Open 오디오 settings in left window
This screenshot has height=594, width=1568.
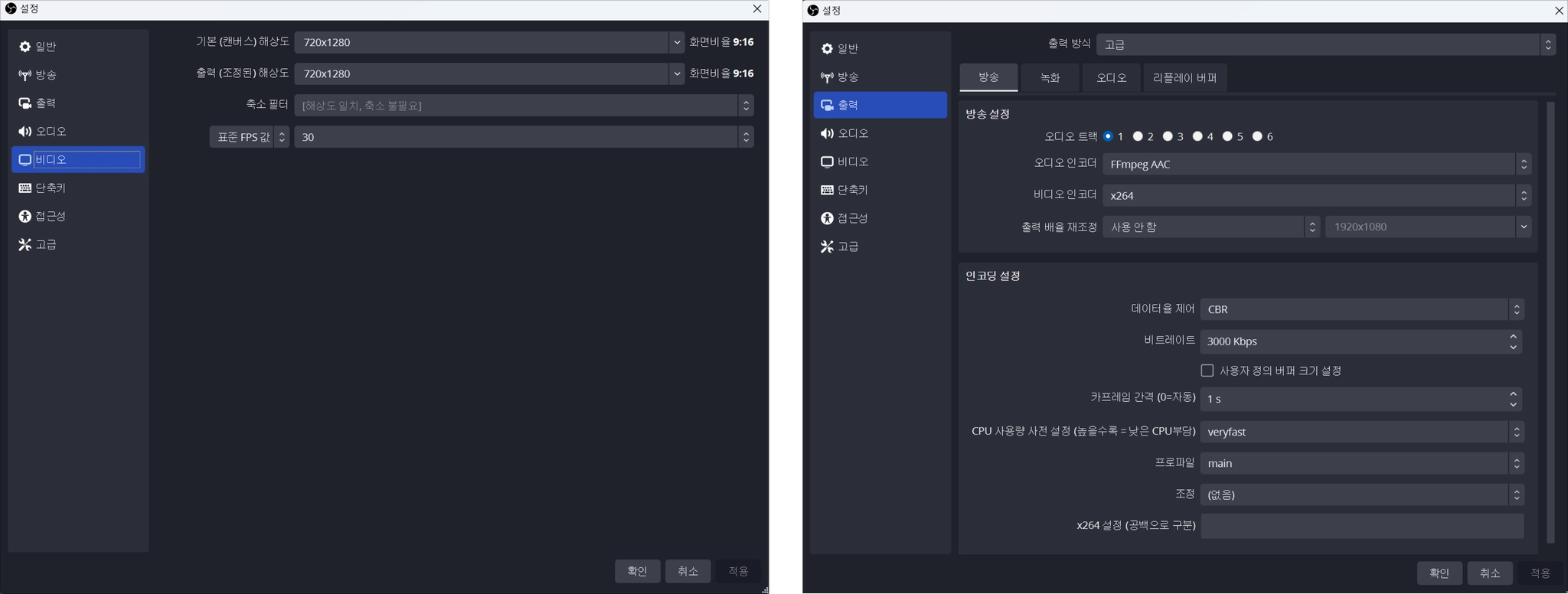click(78, 132)
